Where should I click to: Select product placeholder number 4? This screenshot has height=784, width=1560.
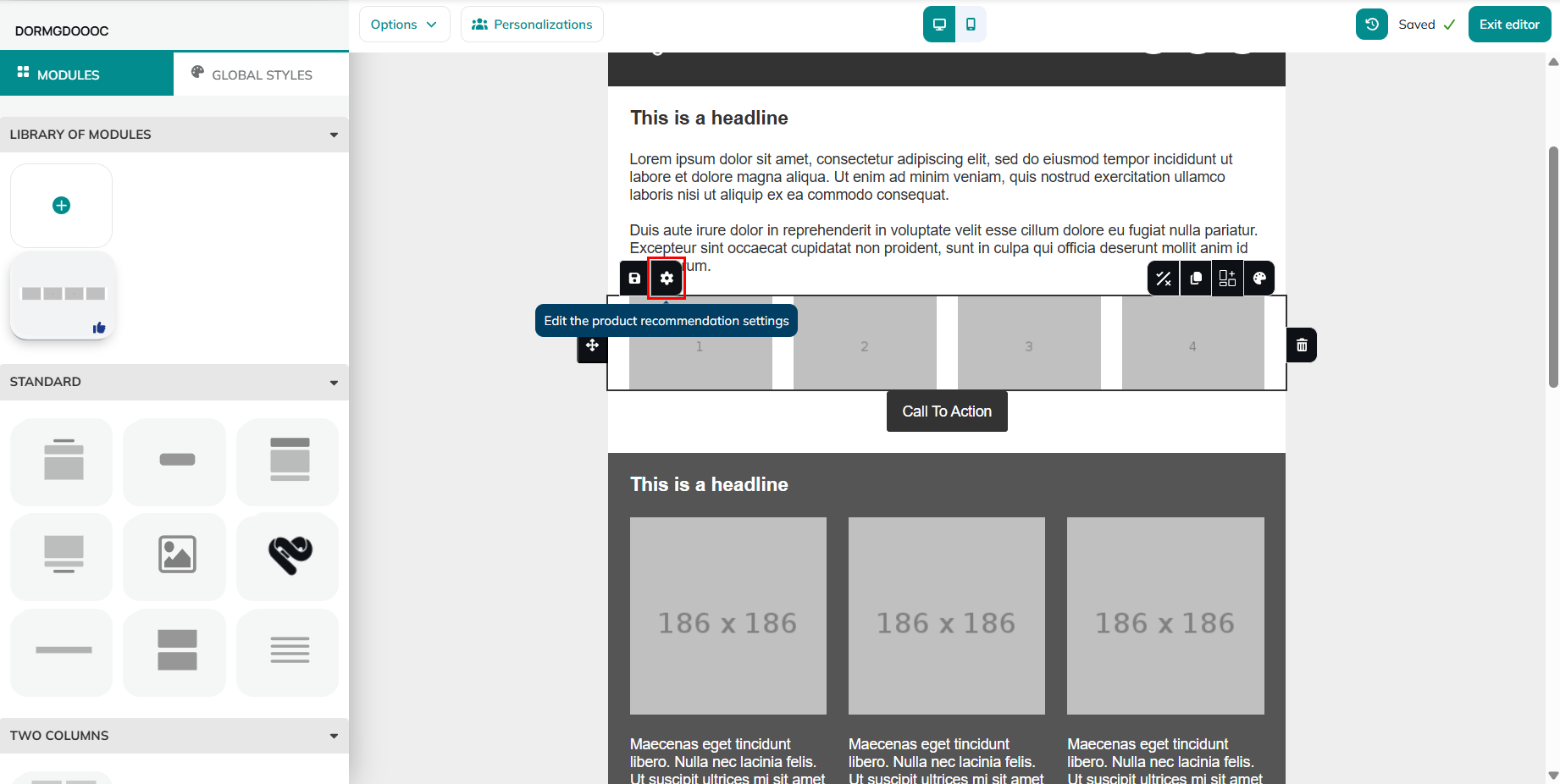click(x=1192, y=343)
